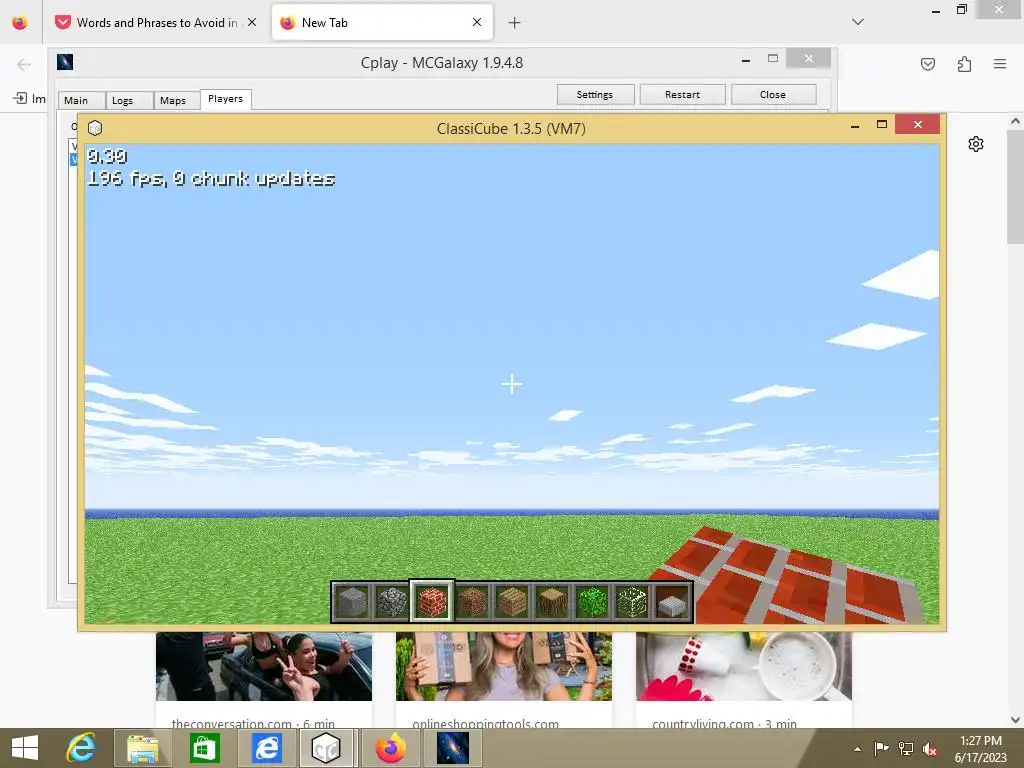The image size is (1024, 768).
Task: Select the stone block in hotbar
Action: pos(353,601)
